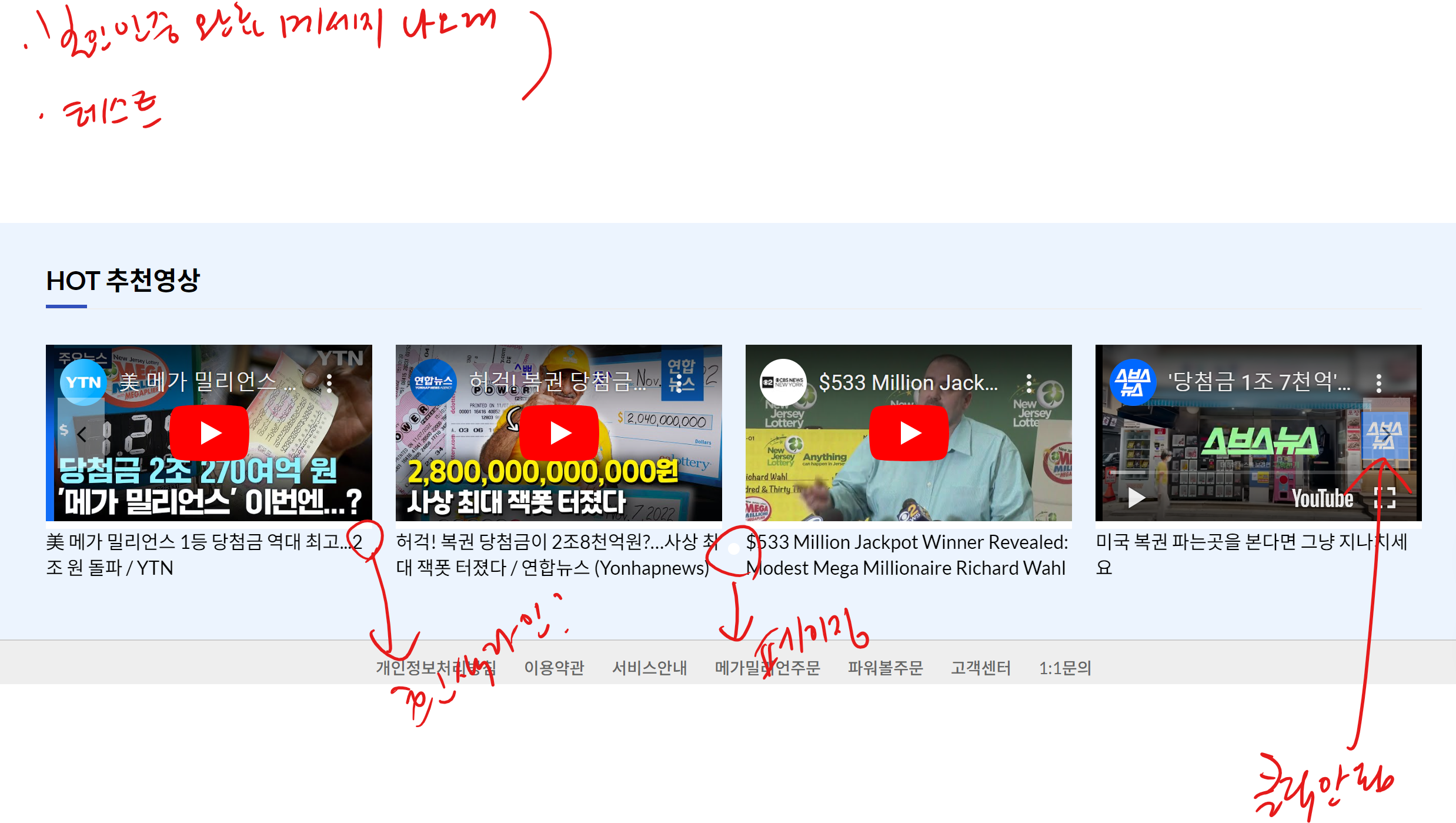Click the carousel previous arrow
The image size is (1456, 823).
tap(82, 435)
